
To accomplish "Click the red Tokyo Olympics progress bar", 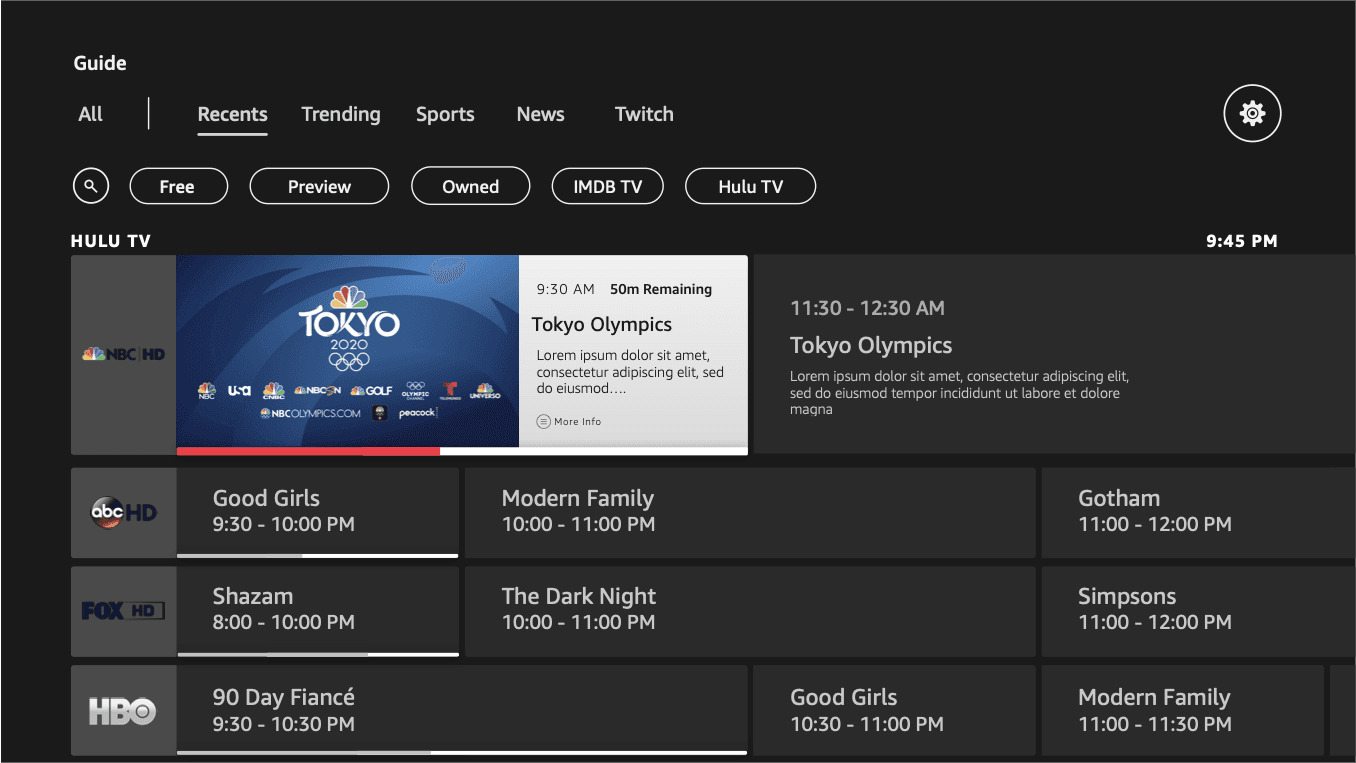I will pos(308,451).
